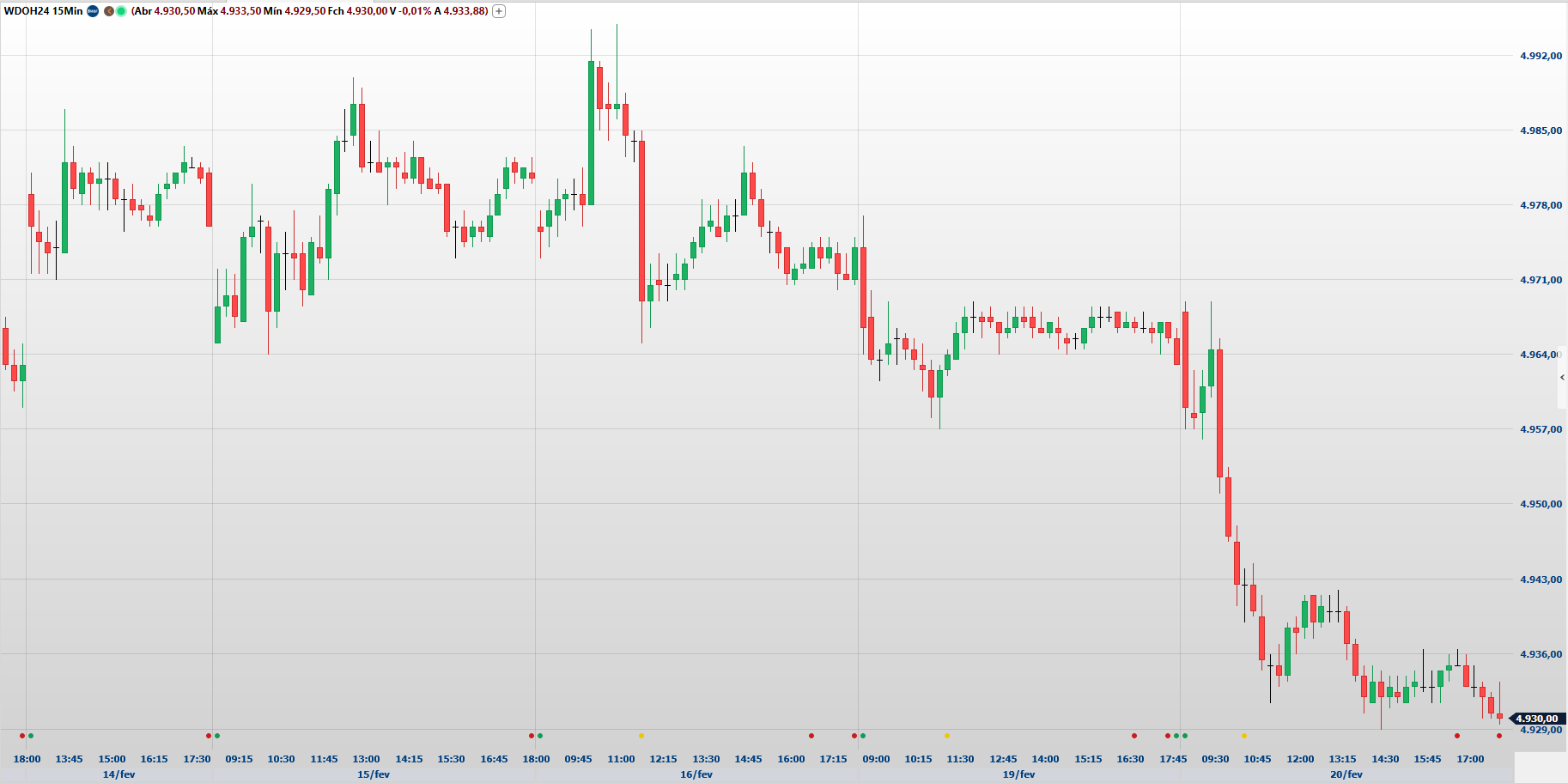
Task: Select the 20/fev date label
Action: [1346, 774]
